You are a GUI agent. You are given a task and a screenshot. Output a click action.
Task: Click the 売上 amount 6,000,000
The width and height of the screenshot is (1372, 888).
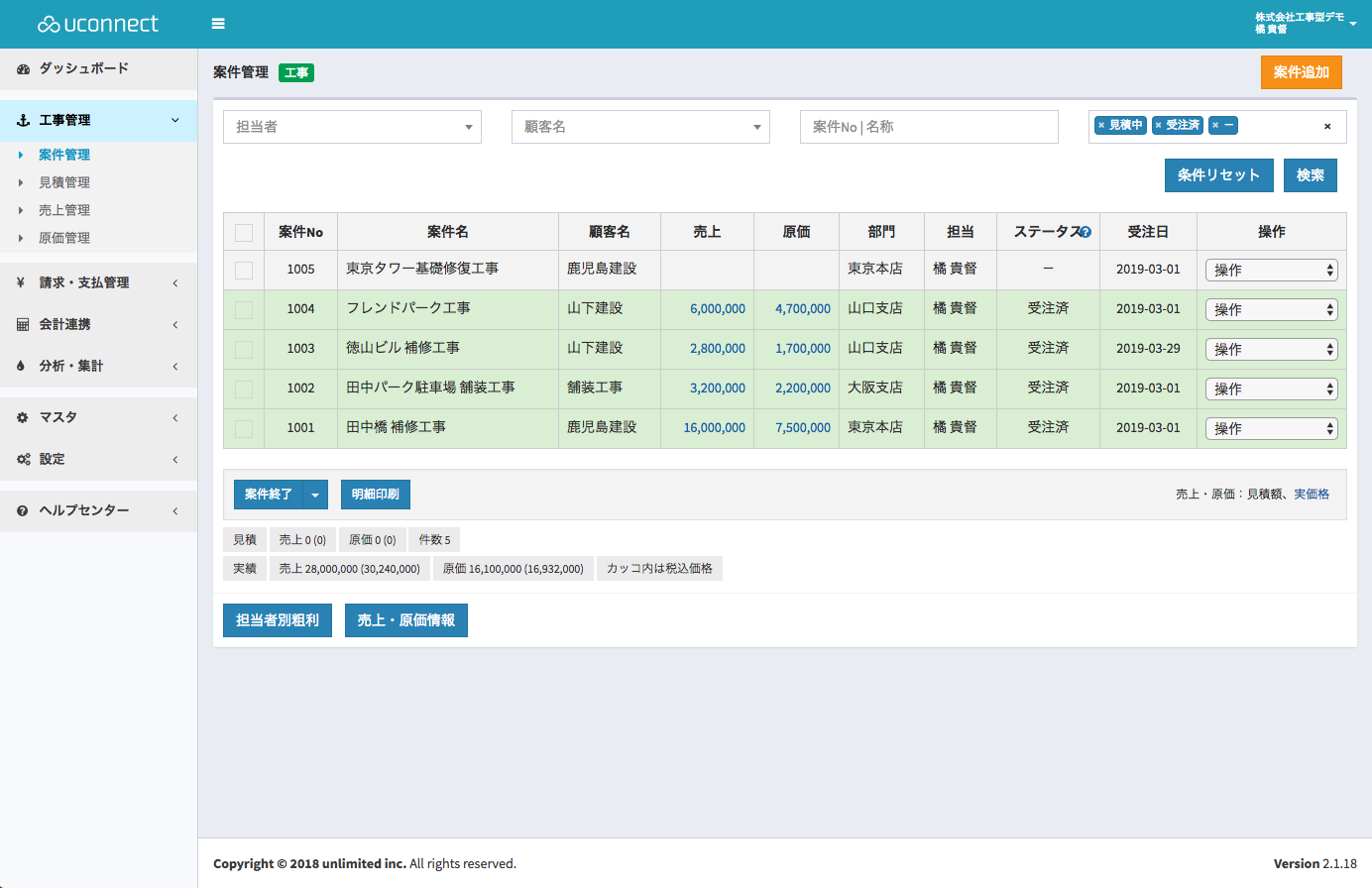(x=718, y=309)
